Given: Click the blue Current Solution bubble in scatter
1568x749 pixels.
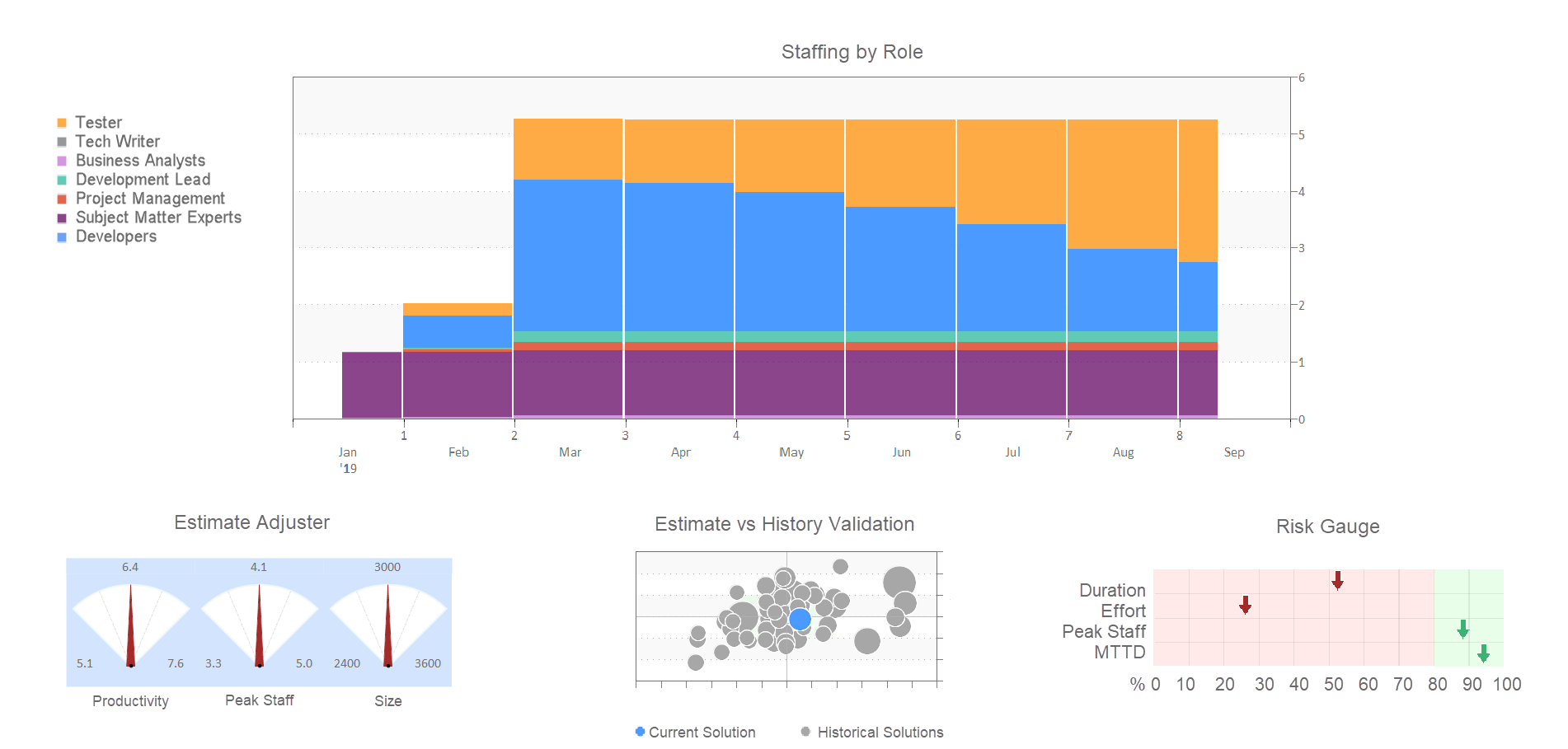Looking at the screenshot, I should click(800, 619).
